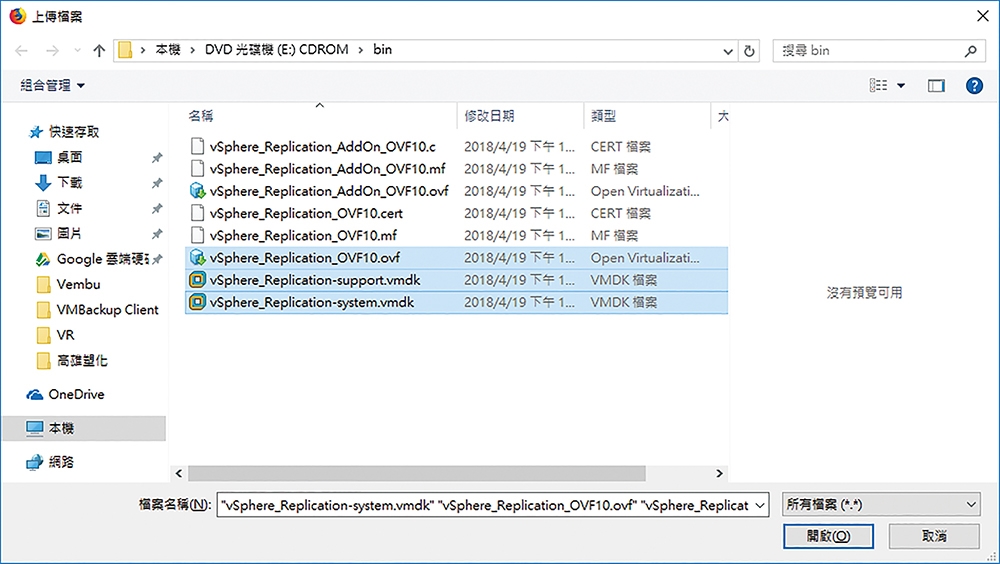The width and height of the screenshot is (1000, 564).
Task: Click the search magnifier icon
Action: pos(970,51)
